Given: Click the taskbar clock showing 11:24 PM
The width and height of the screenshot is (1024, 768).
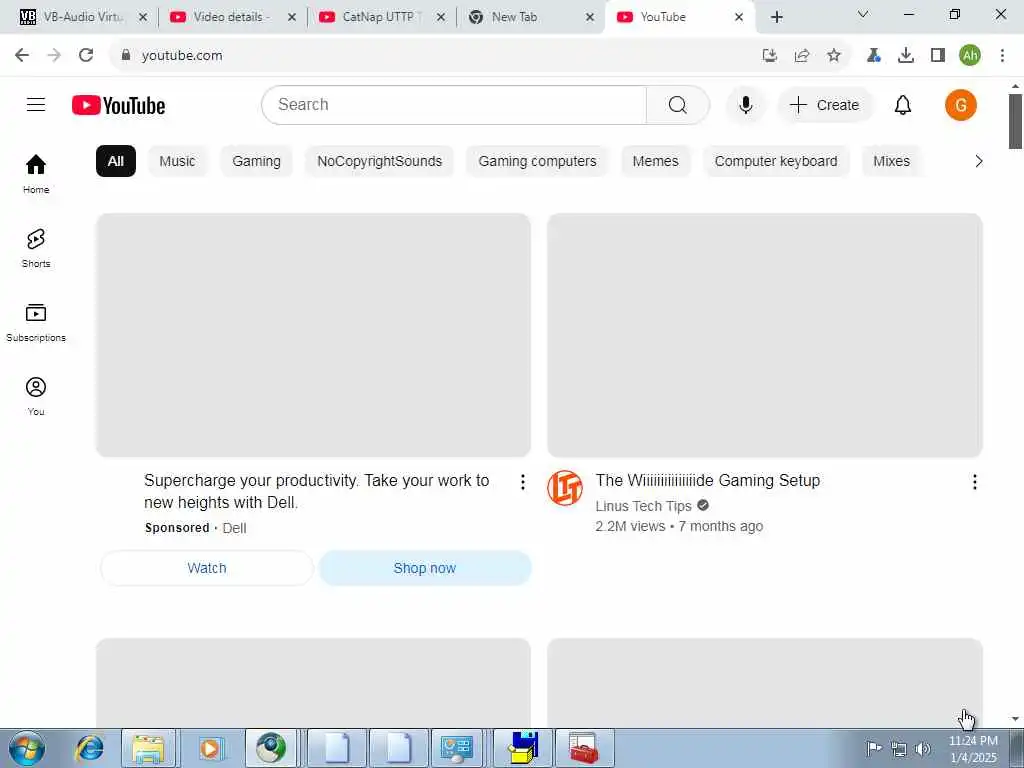Looking at the screenshot, I should click(973, 748).
